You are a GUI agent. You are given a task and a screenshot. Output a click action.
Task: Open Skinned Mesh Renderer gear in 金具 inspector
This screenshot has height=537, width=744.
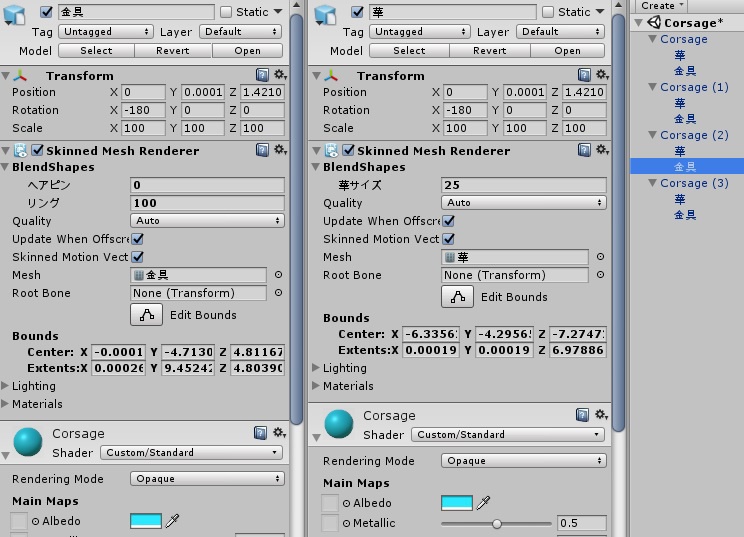click(280, 150)
